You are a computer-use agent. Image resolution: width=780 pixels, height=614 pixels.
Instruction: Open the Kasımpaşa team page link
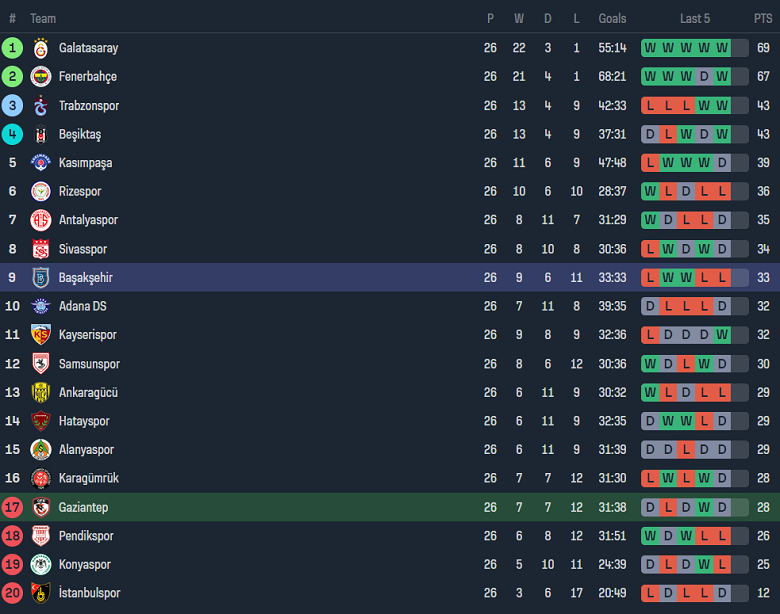(x=85, y=163)
